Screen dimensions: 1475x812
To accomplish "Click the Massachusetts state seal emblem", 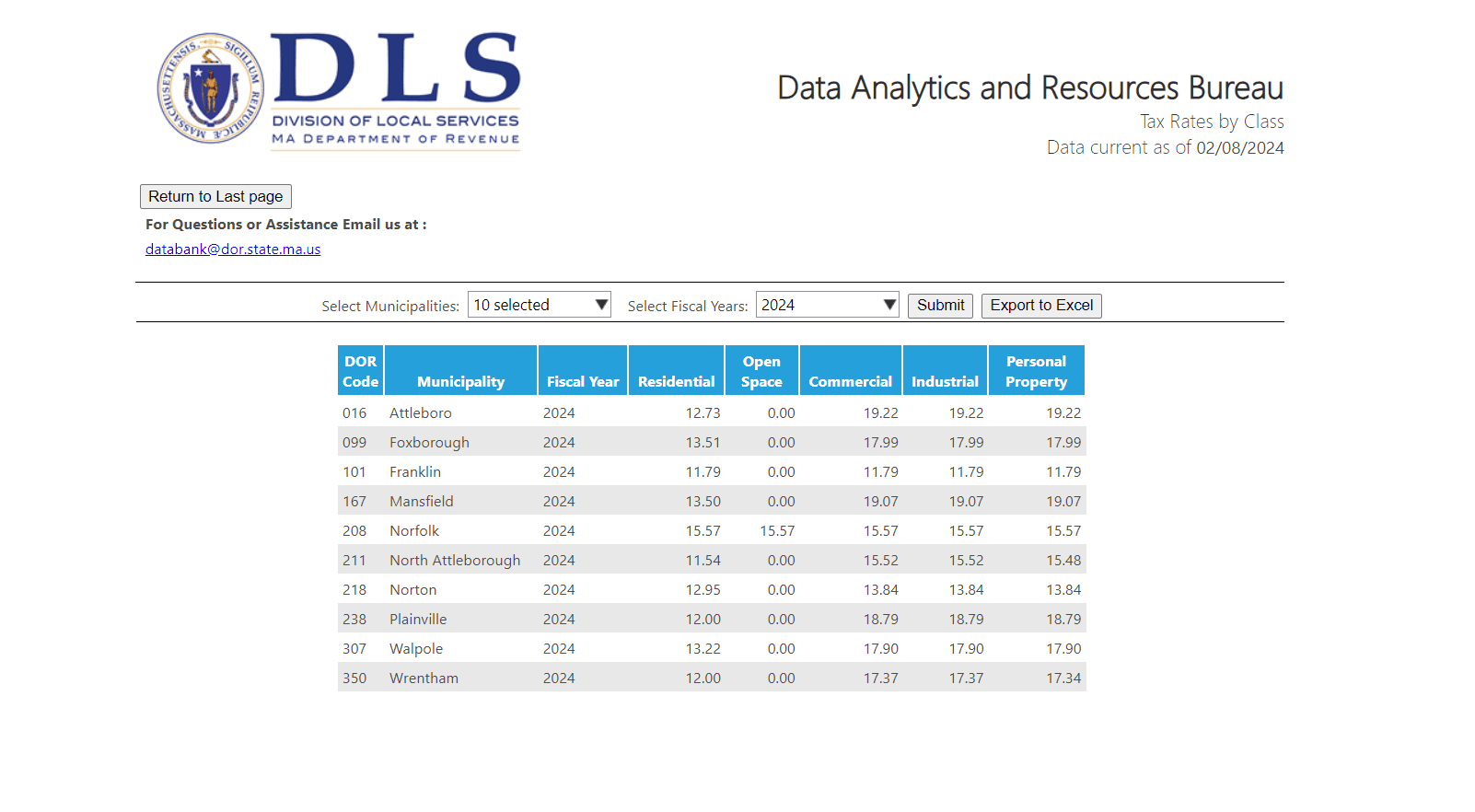I will [211, 88].
